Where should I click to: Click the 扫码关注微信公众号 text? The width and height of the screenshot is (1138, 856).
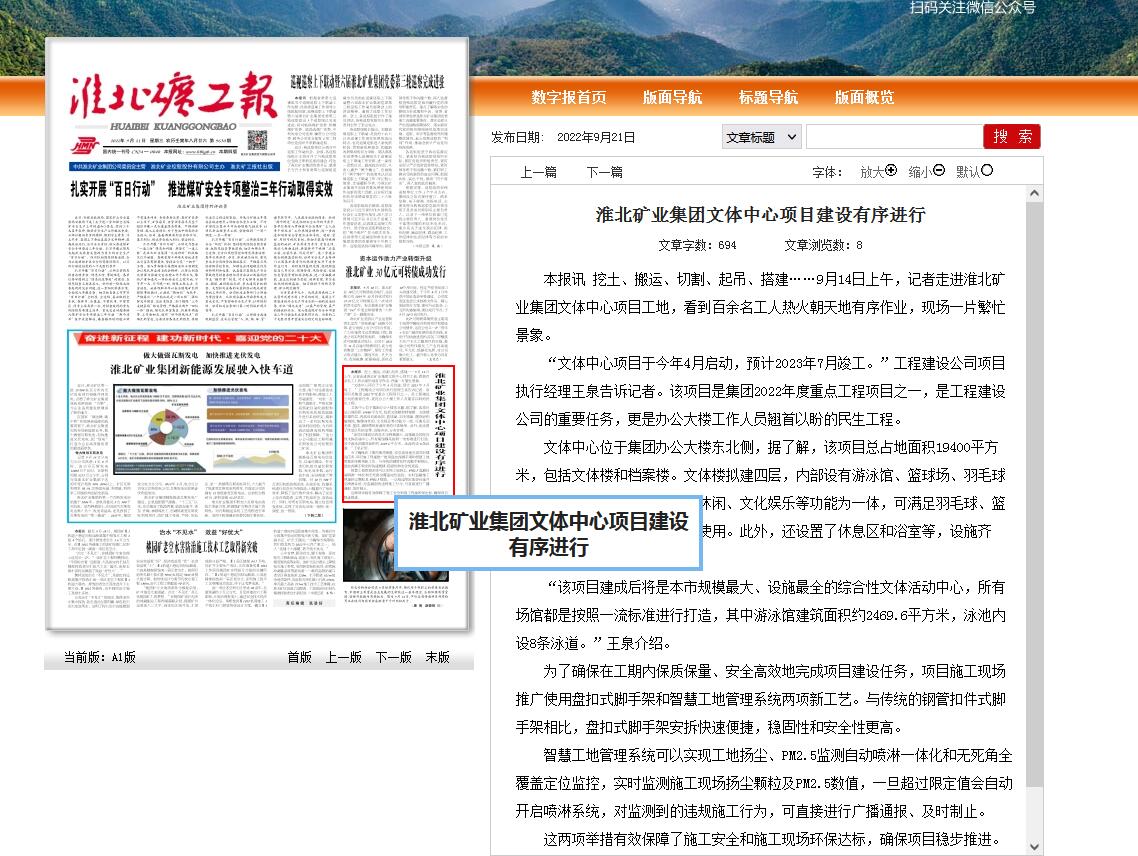coord(973,8)
